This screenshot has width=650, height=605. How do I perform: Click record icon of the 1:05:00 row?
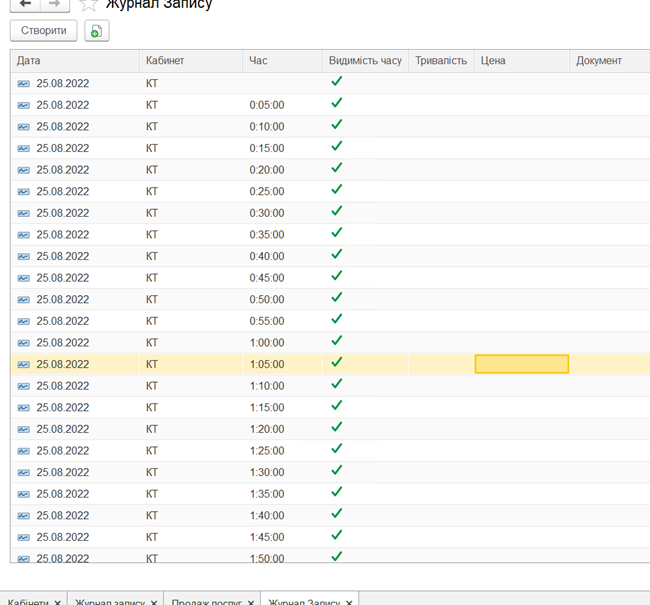pyautogui.click(x=24, y=364)
